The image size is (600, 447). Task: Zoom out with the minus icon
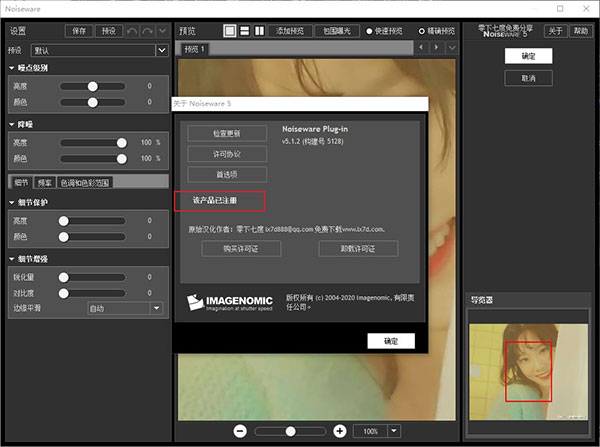tap(240, 430)
